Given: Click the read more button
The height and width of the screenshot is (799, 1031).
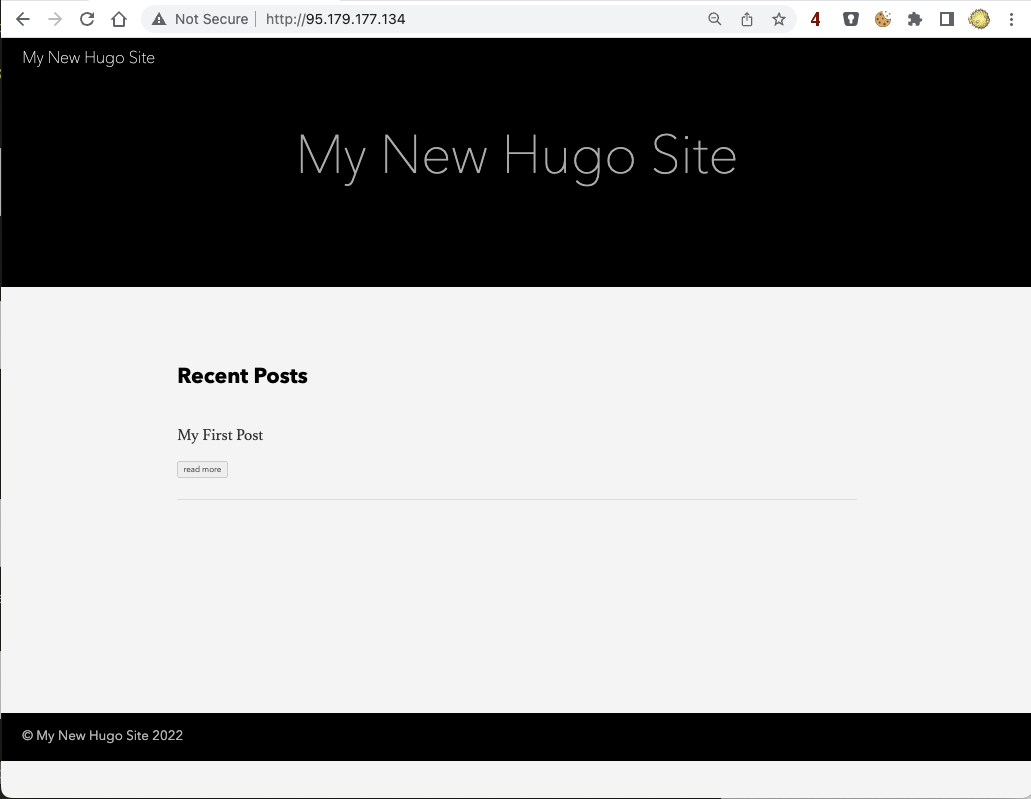Looking at the screenshot, I should click(x=203, y=470).
